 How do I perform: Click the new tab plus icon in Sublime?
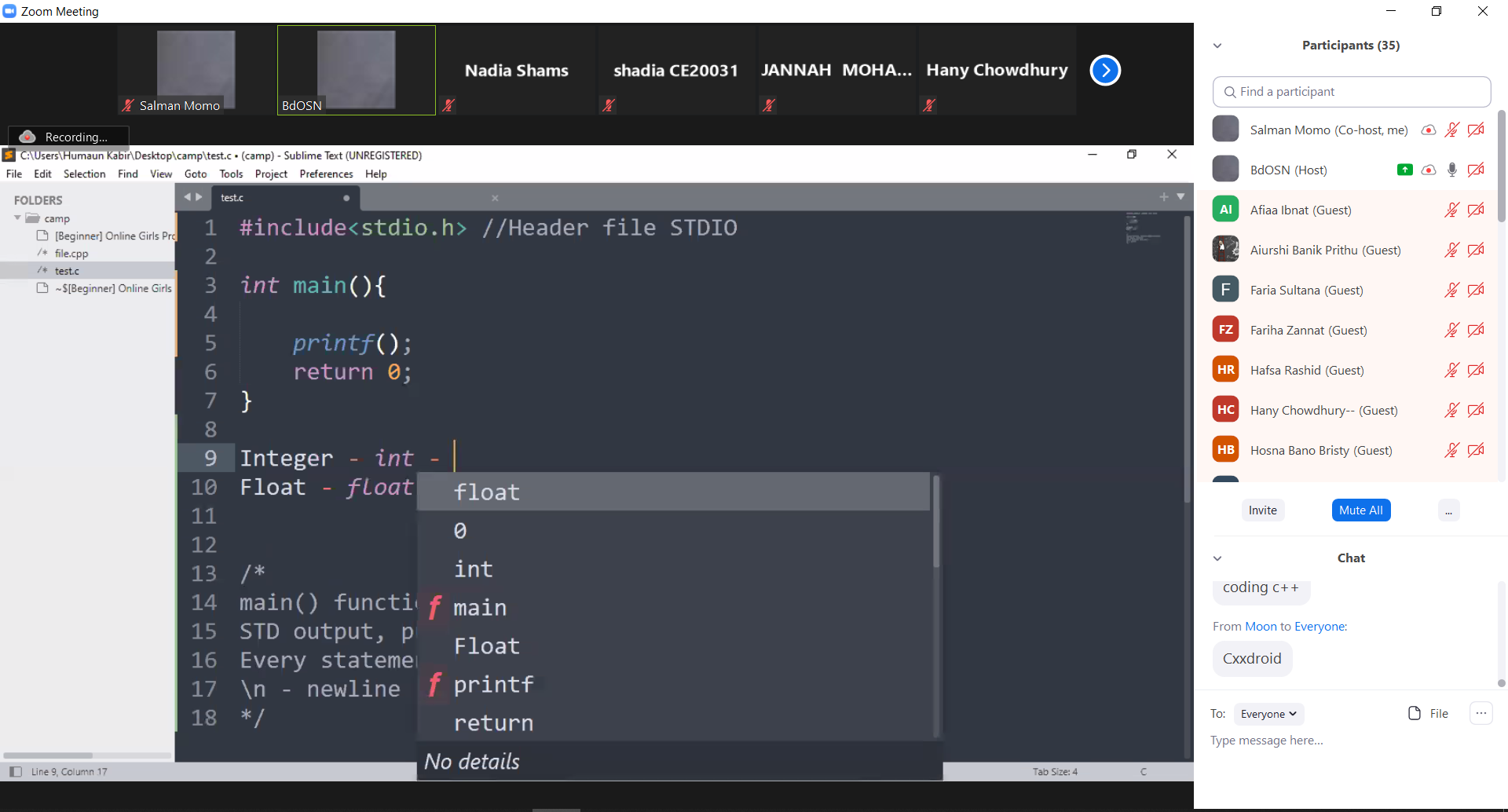click(1163, 197)
